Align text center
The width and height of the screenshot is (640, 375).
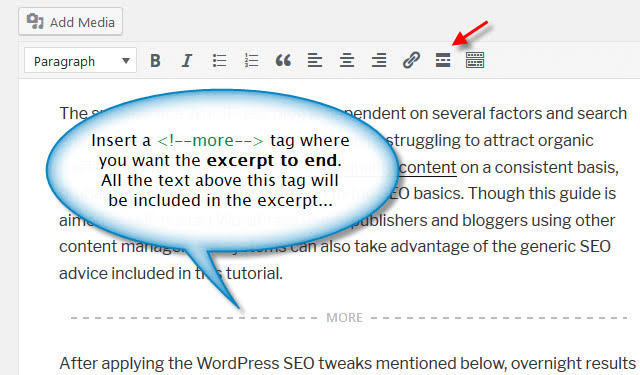point(347,60)
